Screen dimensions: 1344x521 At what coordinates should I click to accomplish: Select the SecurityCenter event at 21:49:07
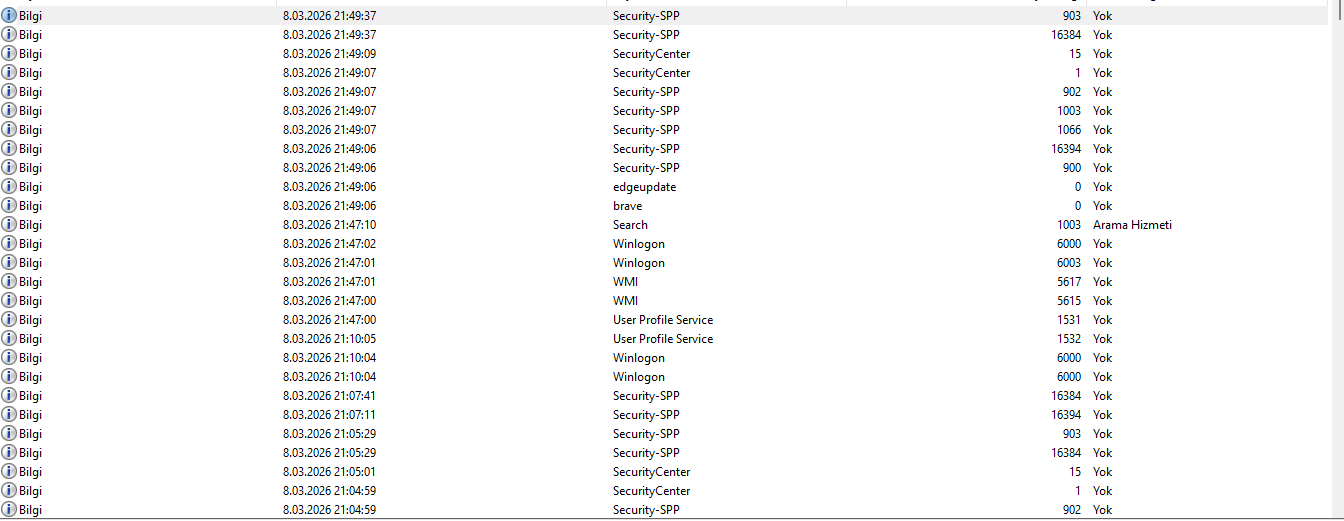click(664, 73)
